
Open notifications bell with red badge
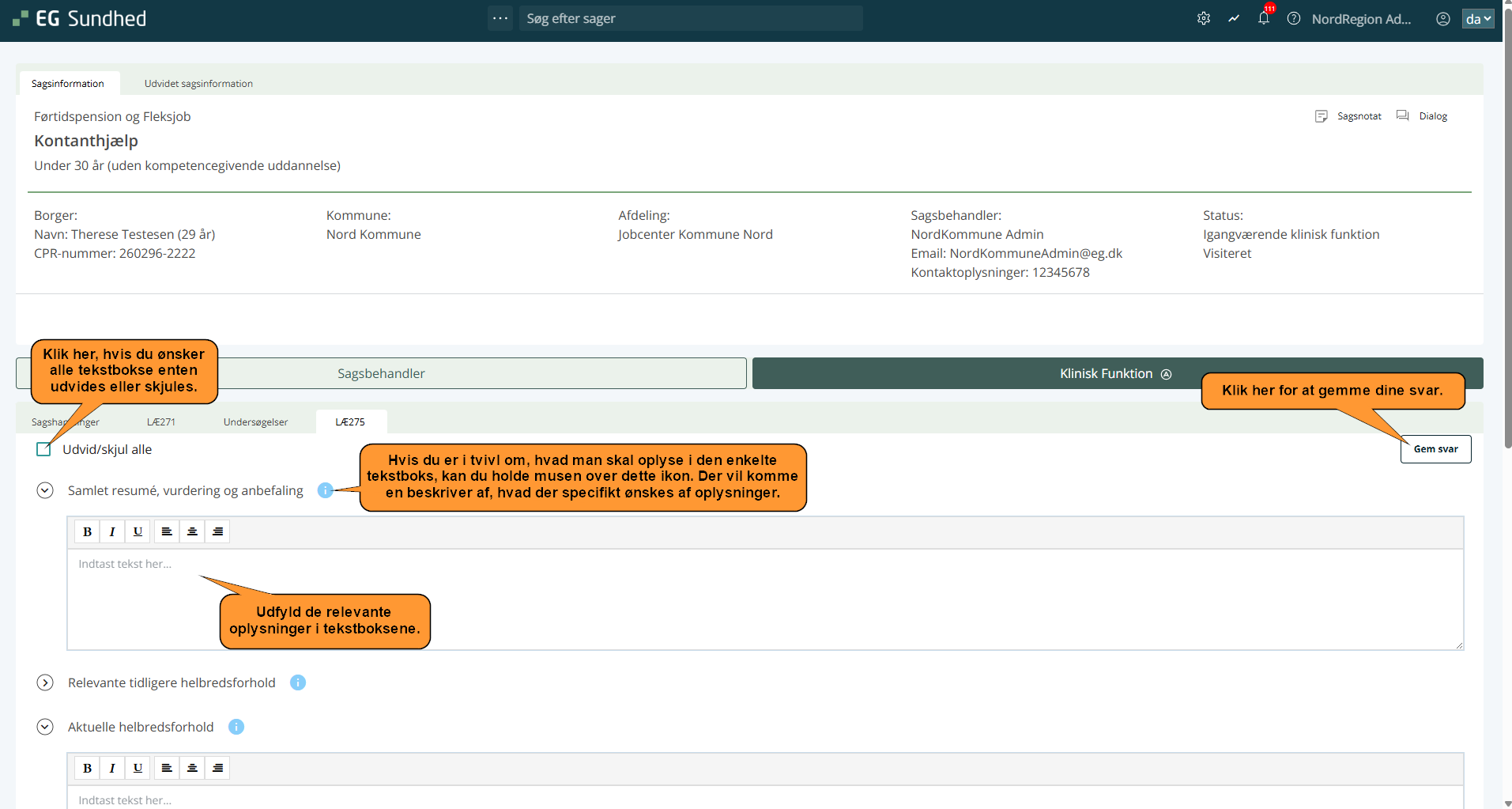click(x=1263, y=18)
